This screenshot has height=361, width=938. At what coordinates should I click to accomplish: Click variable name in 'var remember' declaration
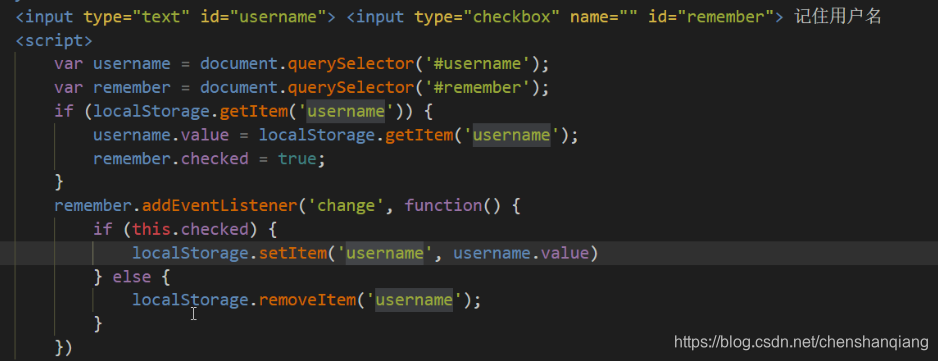[132, 87]
